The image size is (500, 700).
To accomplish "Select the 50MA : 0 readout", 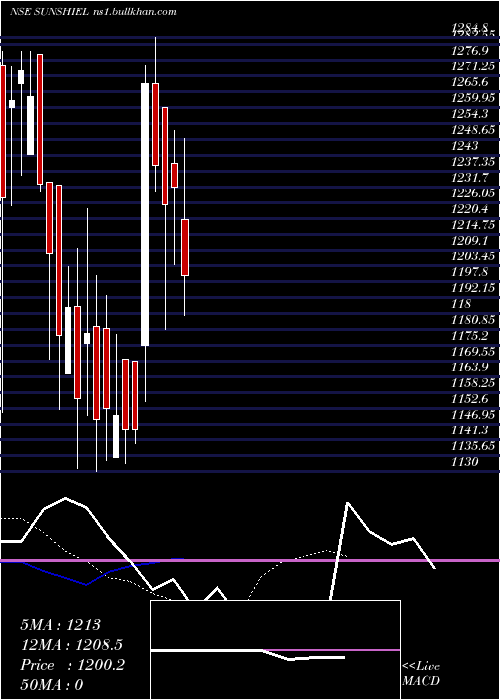I will [52, 684].
